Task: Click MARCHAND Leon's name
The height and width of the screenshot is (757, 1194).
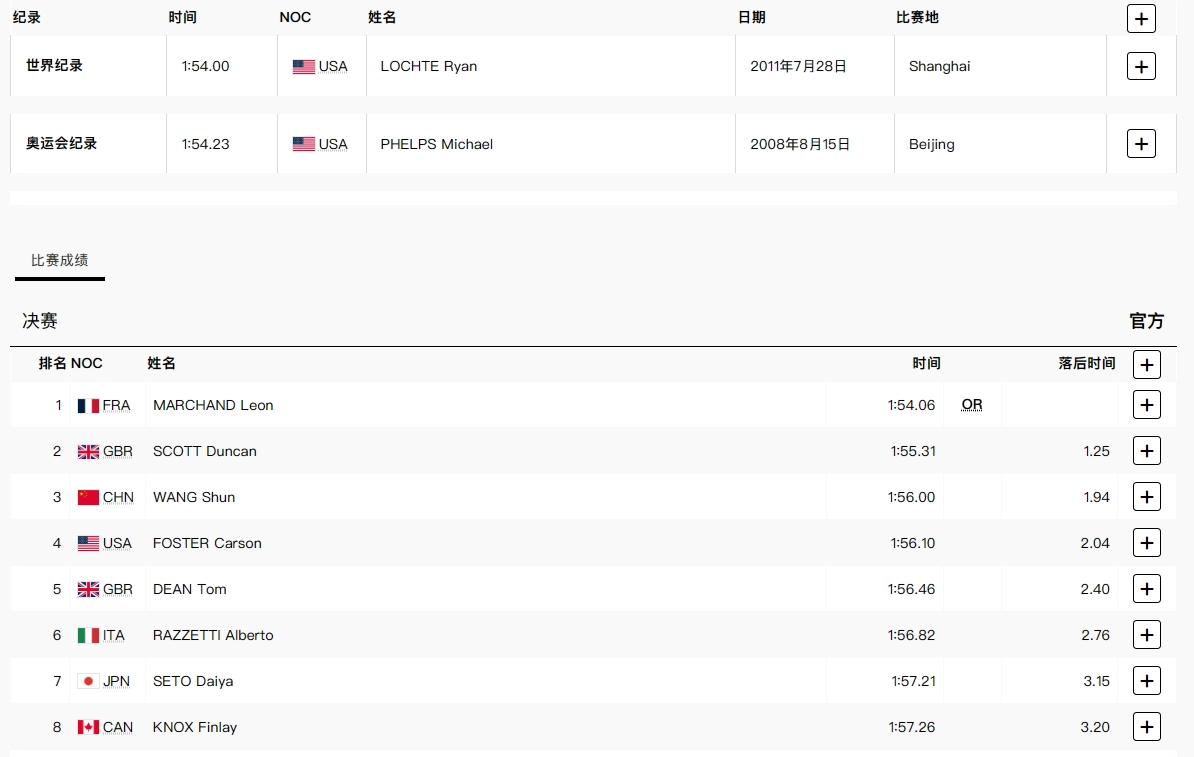Action: [213, 405]
